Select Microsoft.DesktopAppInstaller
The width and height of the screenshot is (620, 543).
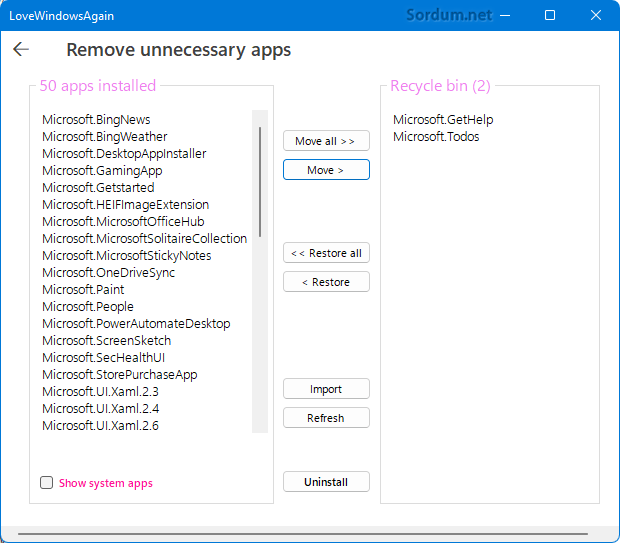coord(124,153)
